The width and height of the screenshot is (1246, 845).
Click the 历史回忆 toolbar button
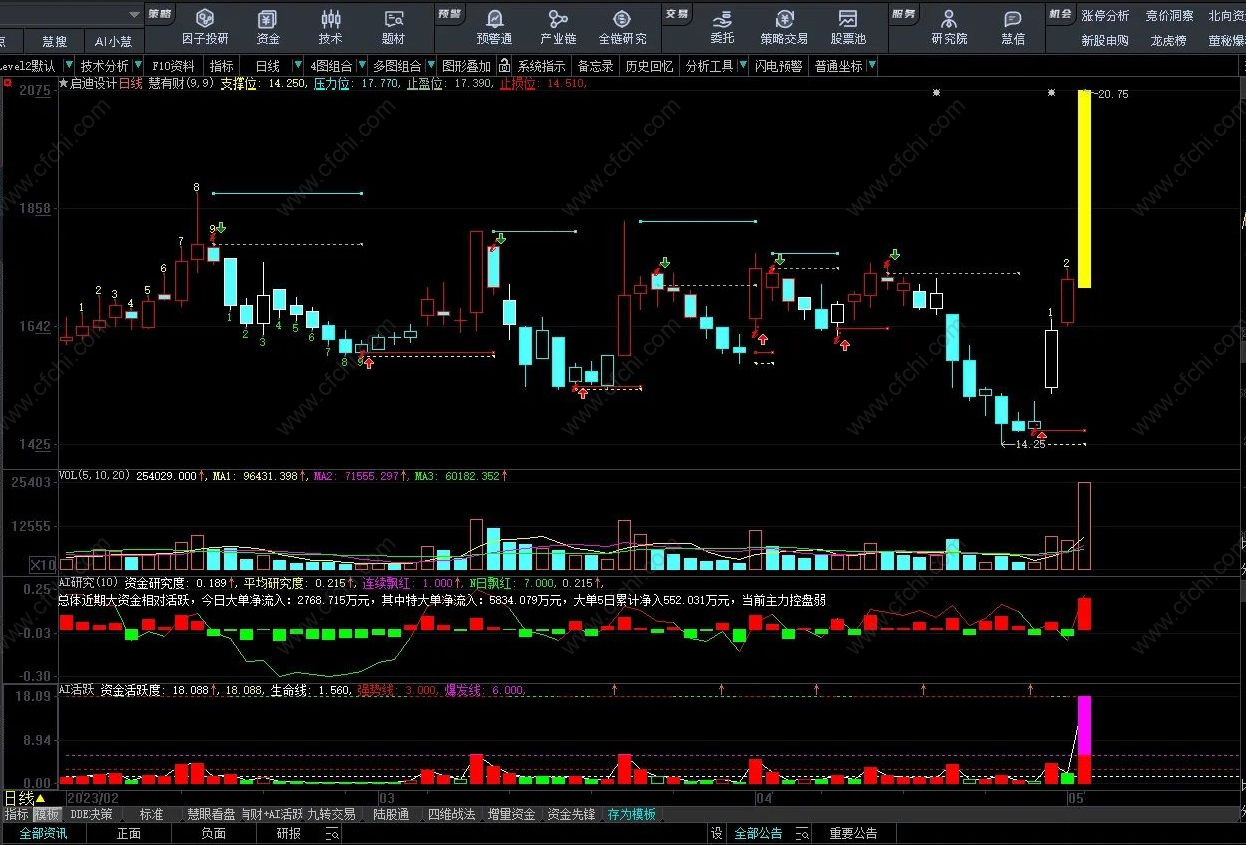pos(649,66)
